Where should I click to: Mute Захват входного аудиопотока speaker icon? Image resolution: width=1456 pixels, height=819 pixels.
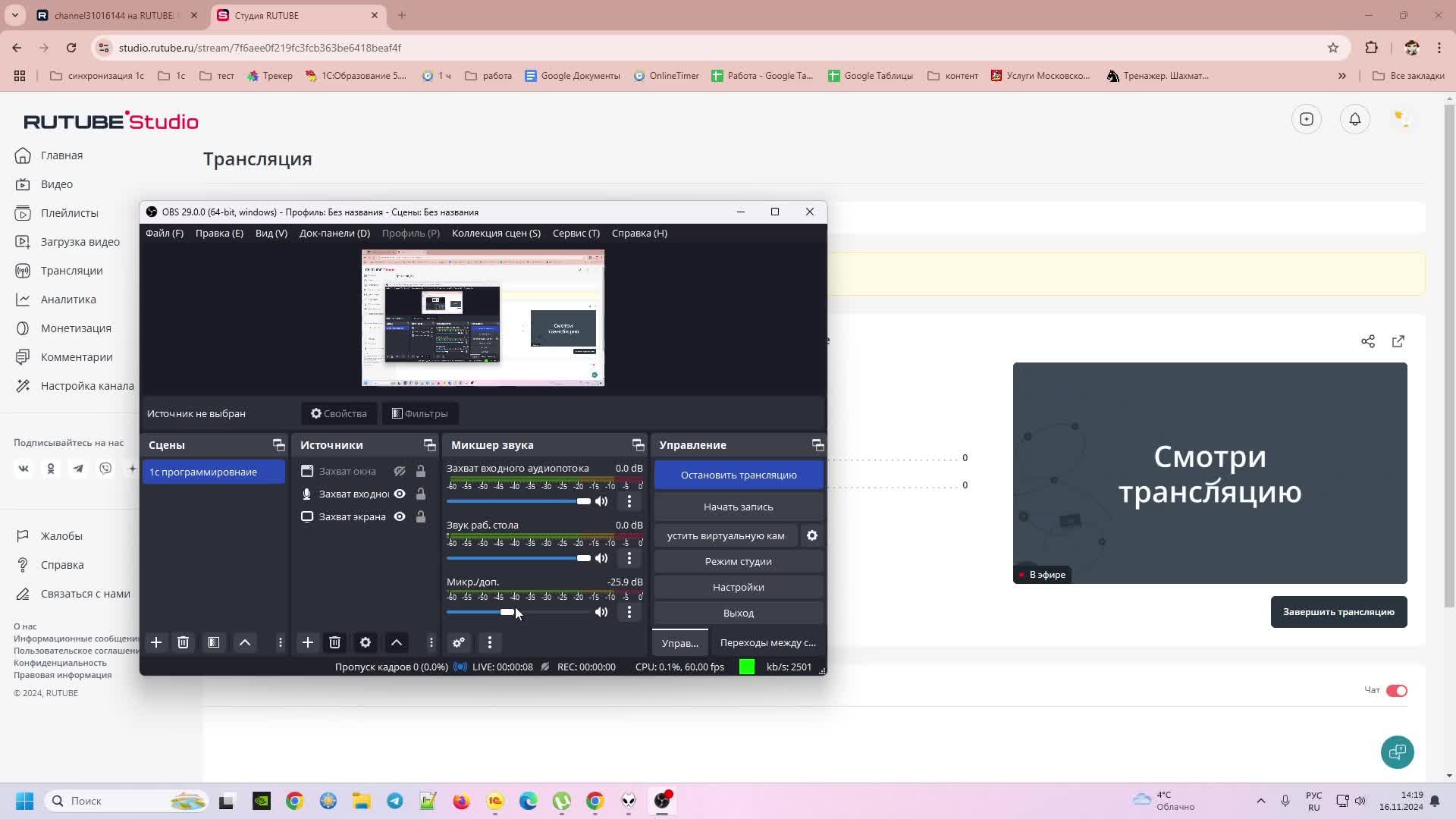[601, 501]
